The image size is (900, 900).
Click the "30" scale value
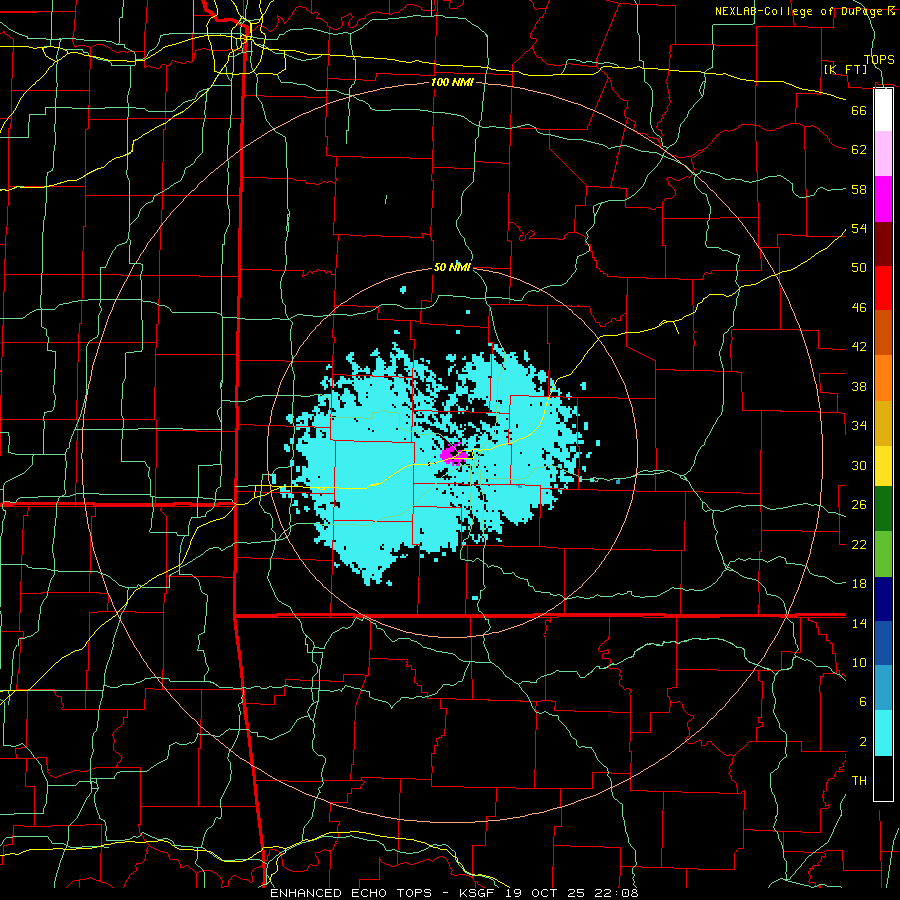click(859, 465)
